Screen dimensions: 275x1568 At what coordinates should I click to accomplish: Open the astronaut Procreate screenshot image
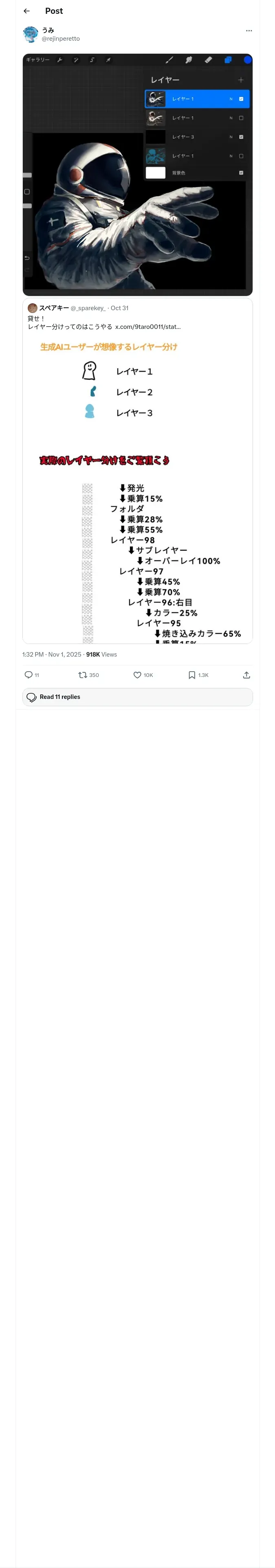tap(137, 175)
